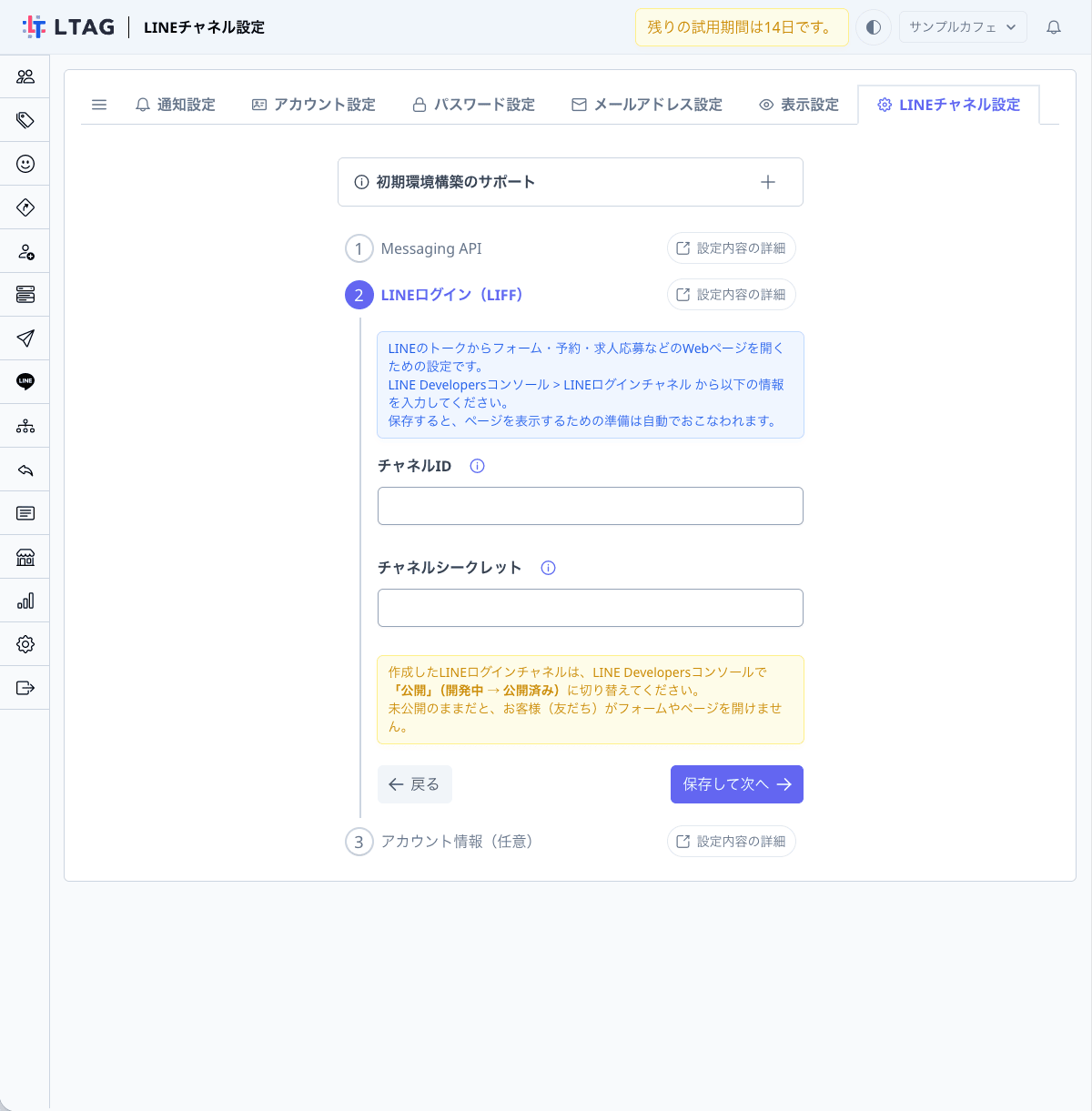This screenshot has width=1092, height=1111.
Task: Switch to the 通知設定 tab
Action: [176, 105]
